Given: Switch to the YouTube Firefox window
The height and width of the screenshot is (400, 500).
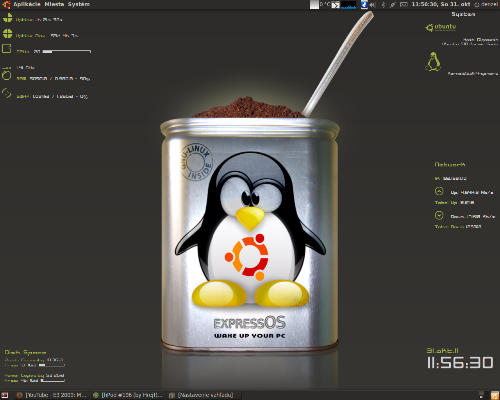Looking at the screenshot, I should coord(51,395).
